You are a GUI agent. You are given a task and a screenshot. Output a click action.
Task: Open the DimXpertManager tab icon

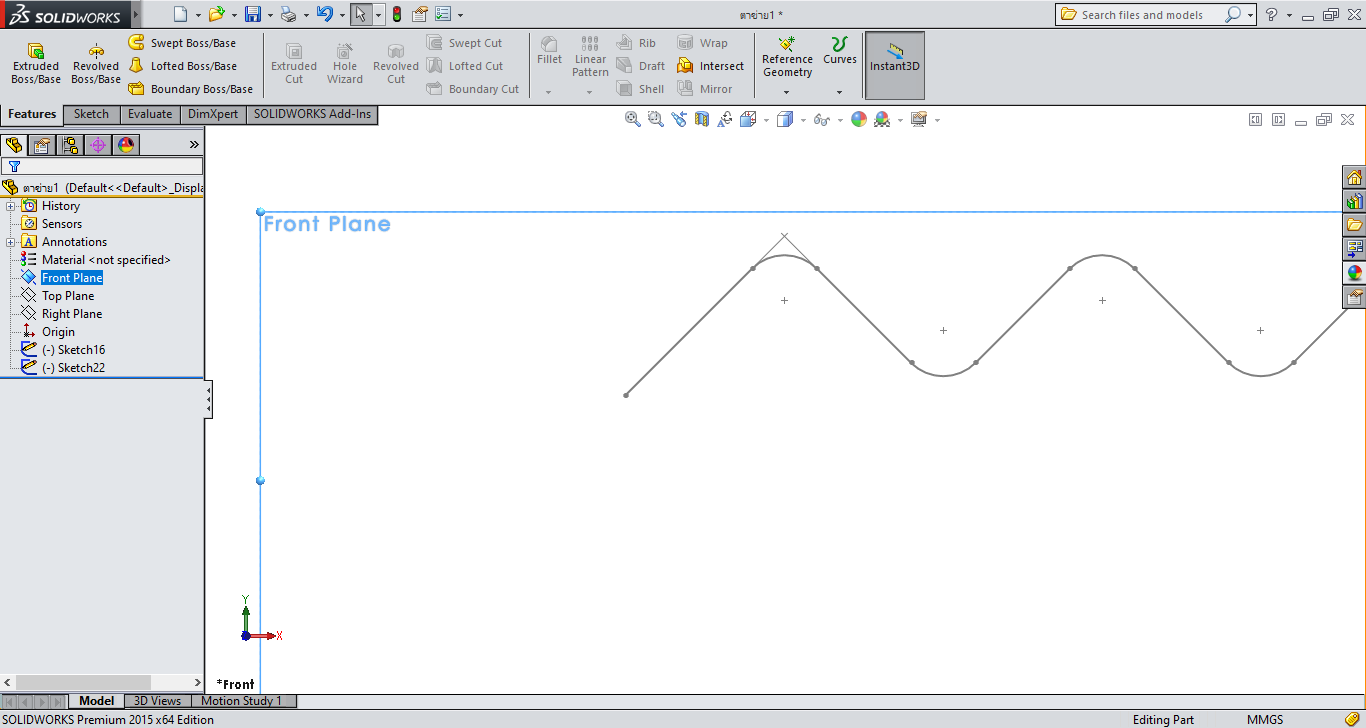click(97, 145)
